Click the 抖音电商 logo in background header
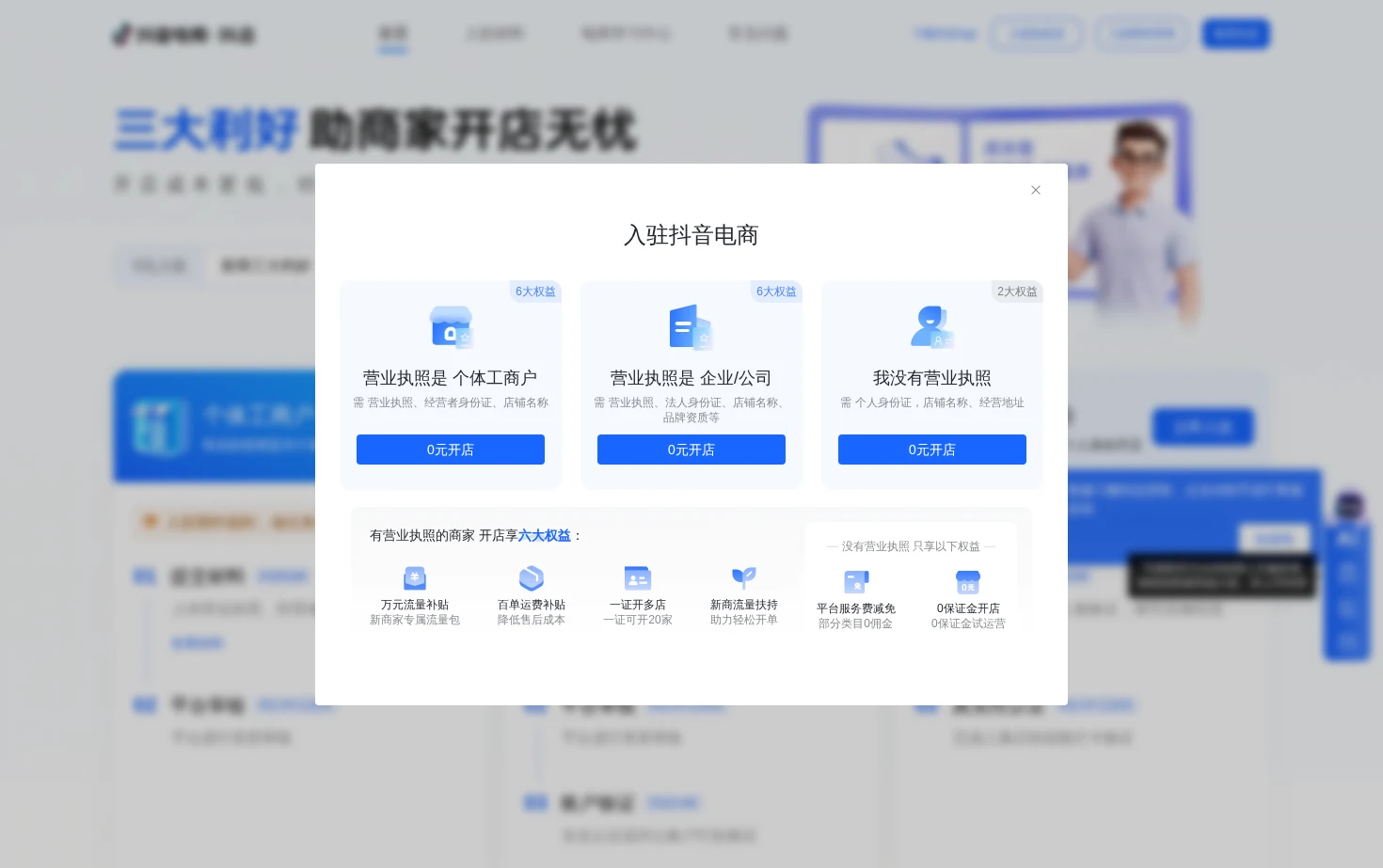This screenshot has height=868, width=1383. click(x=184, y=35)
